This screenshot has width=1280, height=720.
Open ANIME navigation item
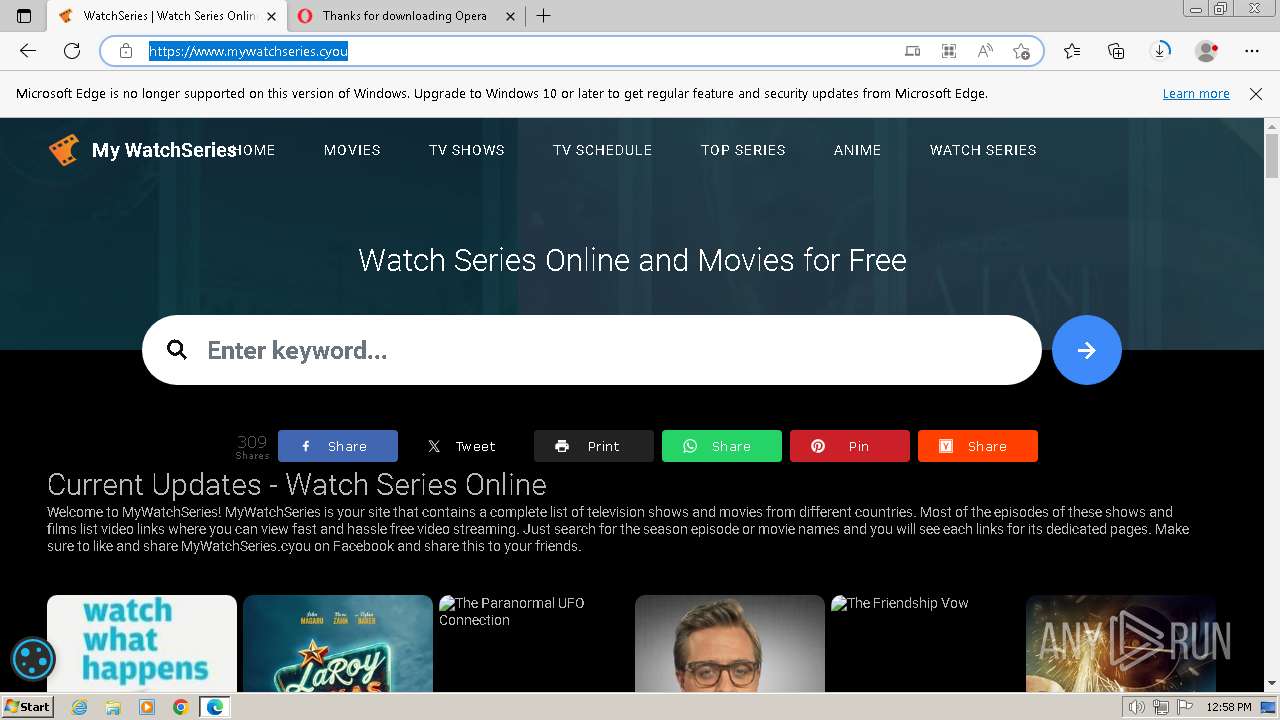(x=857, y=150)
